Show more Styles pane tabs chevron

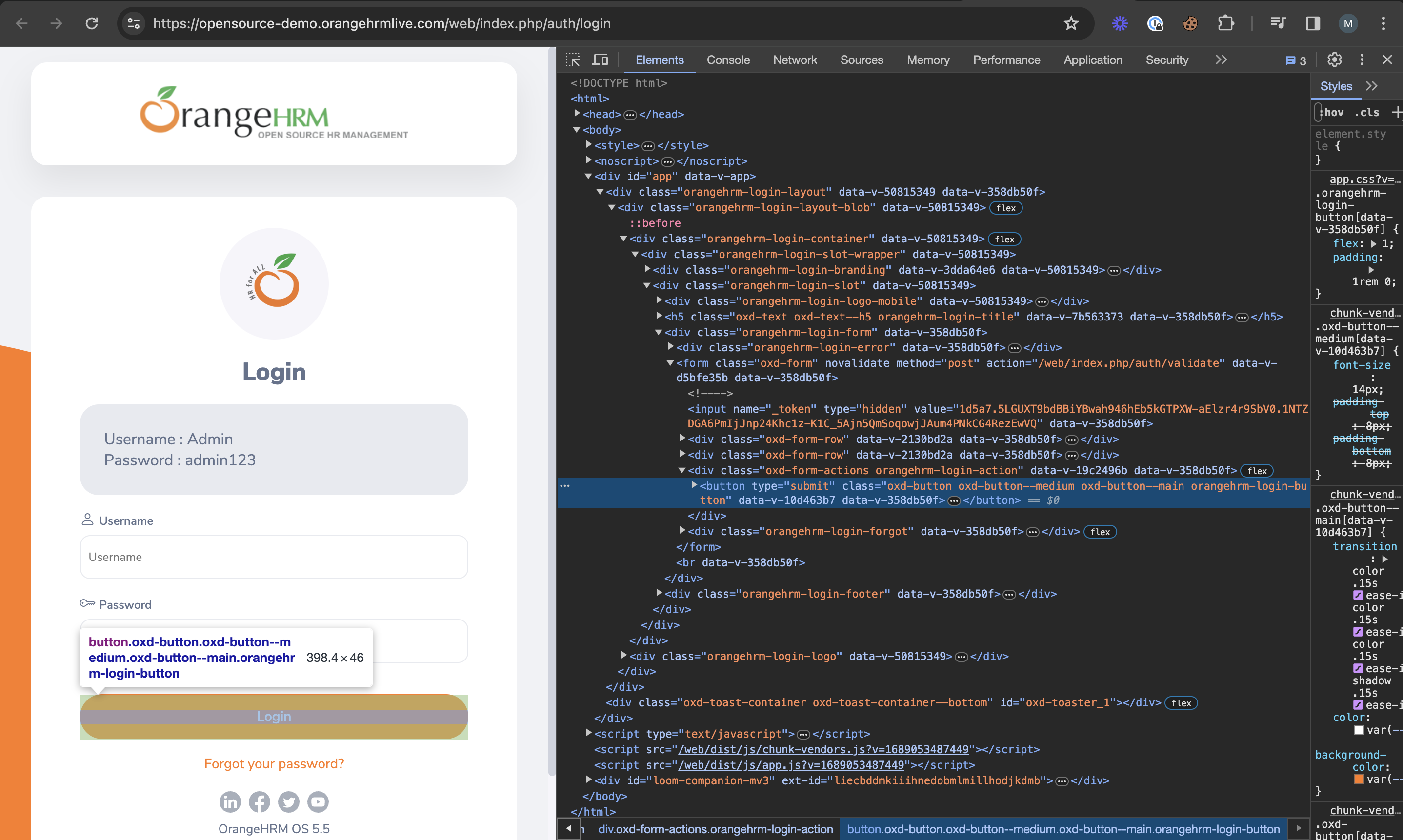click(1371, 86)
